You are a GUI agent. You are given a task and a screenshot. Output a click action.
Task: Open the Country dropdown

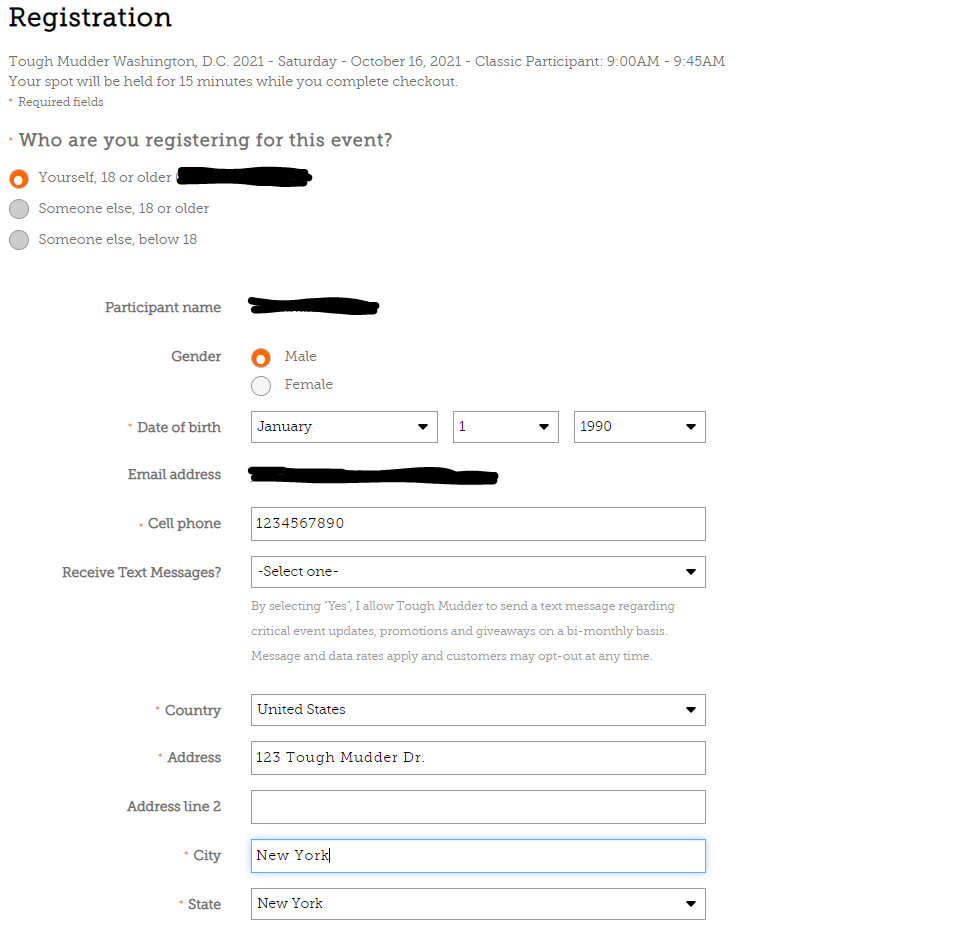click(x=478, y=710)
